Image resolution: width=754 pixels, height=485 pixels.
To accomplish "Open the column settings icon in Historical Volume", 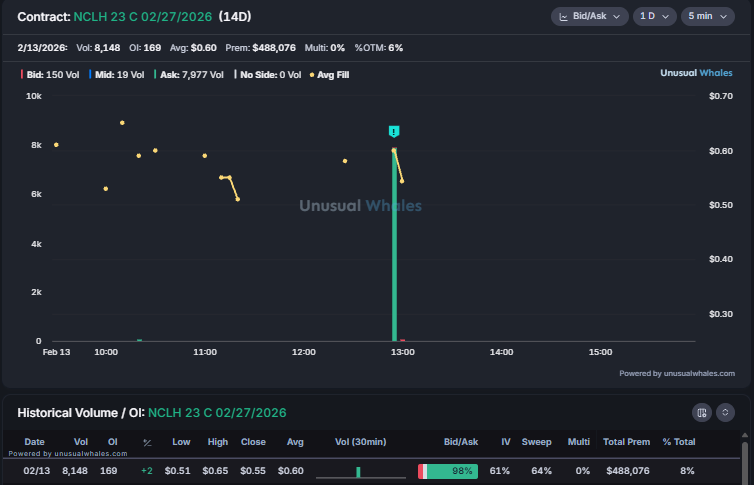I will [702, 412].
